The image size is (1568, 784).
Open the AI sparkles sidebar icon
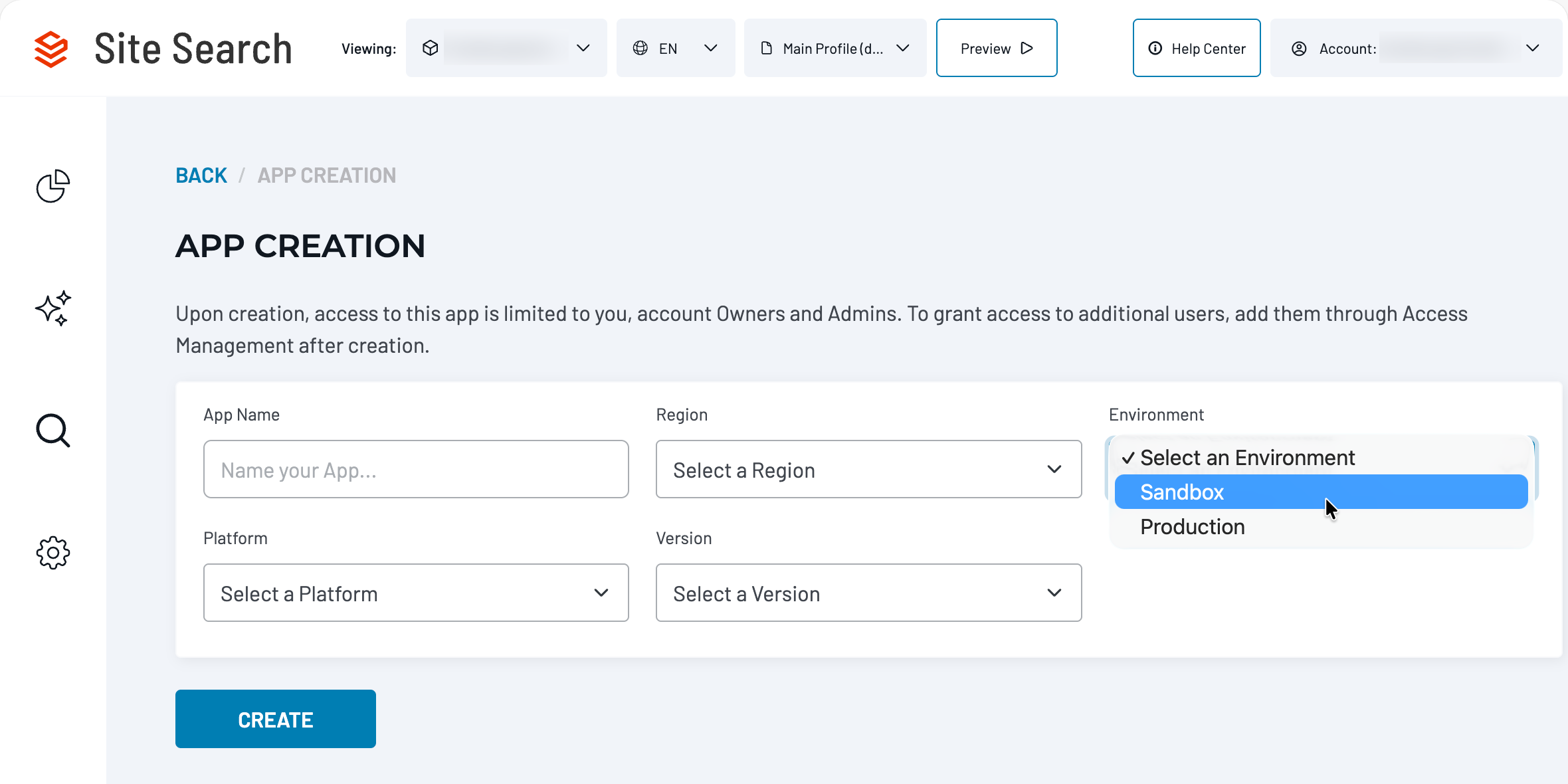click(53, 308)
